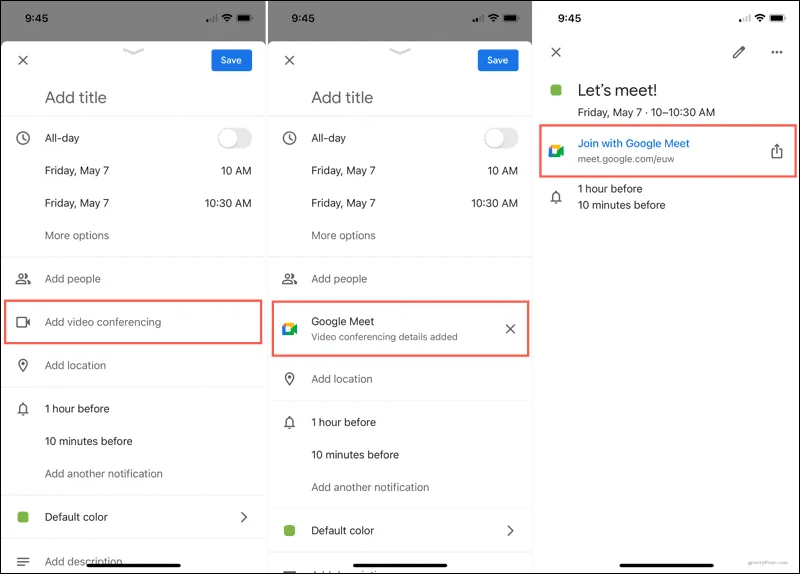The height and width of the screenshot is (574, 800).
Task: Select the 10 AM start time, middle screen
Action: click(503, 170)
